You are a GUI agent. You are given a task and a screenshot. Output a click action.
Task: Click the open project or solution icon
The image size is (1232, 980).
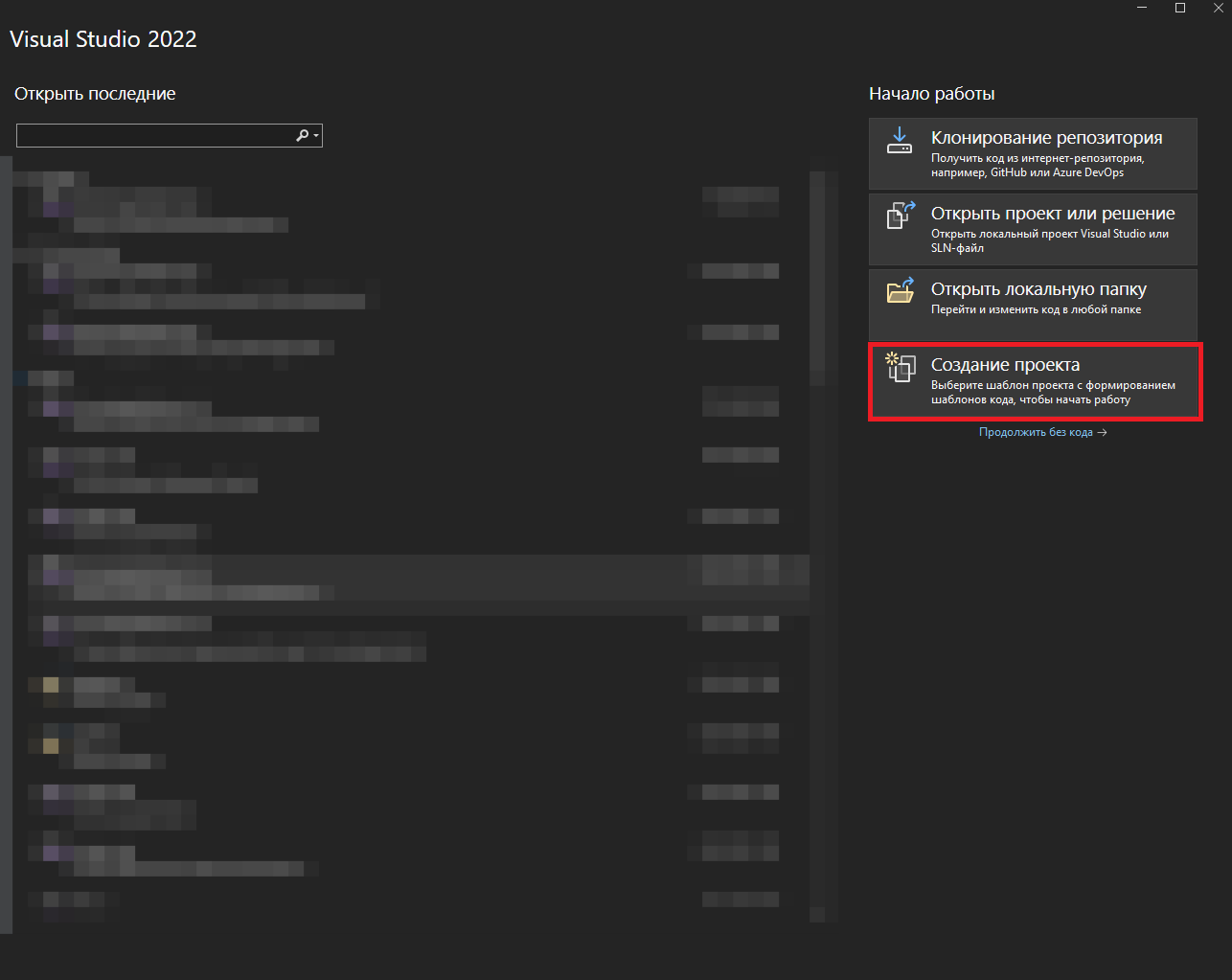(x=901, y=216)
